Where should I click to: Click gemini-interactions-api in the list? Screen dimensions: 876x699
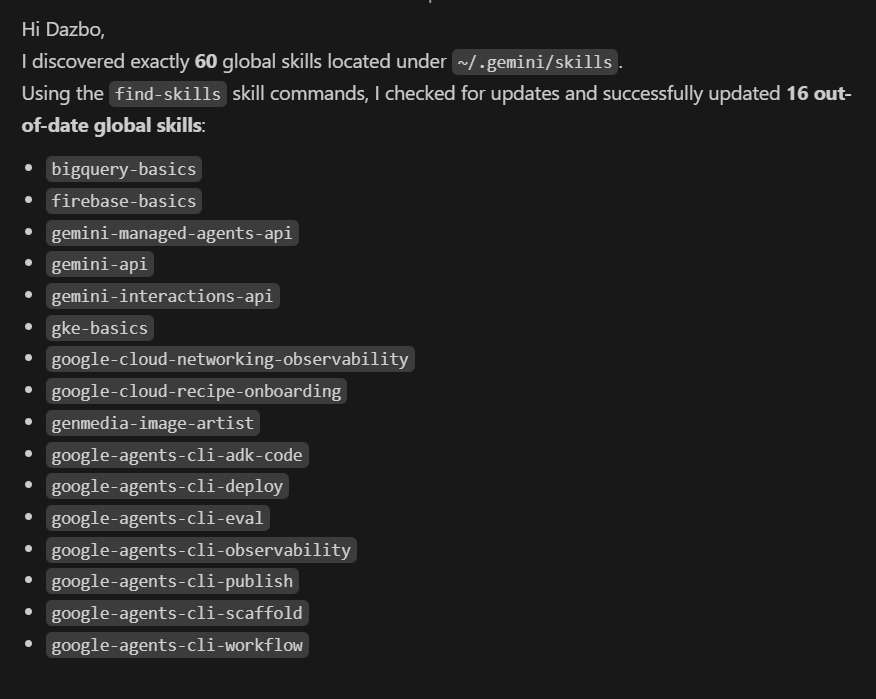click(163, 296)
